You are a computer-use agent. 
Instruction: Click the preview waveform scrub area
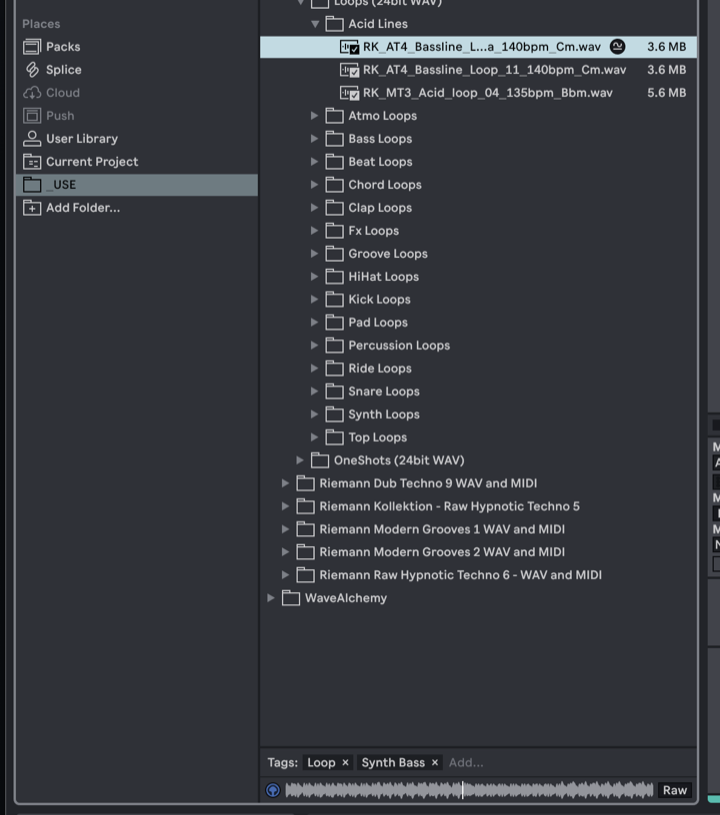469,790
